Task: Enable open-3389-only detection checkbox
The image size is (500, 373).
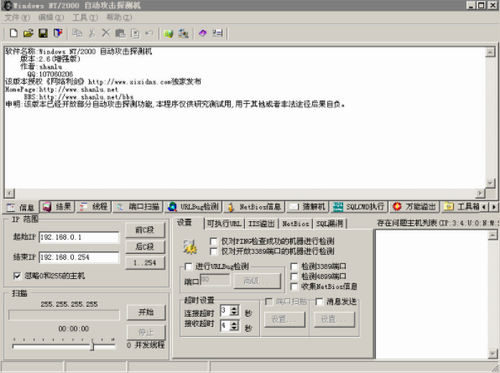Action: click(x=213, y=251)
